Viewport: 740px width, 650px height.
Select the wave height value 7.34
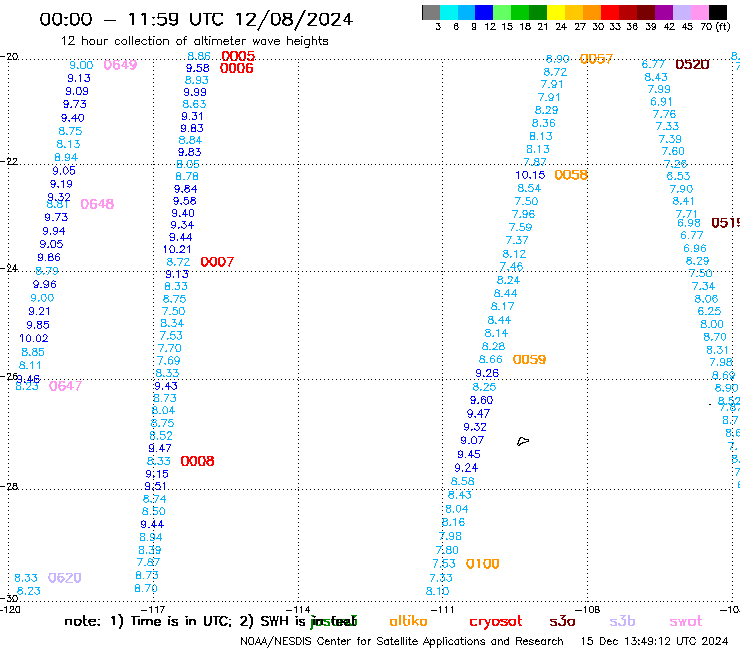pyautogui.click(x=703, y=286)
